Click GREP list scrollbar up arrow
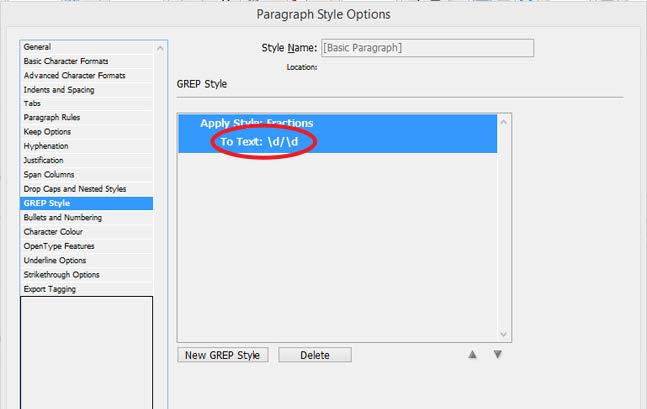The image size is (647, 409). [x=503, y=122]
